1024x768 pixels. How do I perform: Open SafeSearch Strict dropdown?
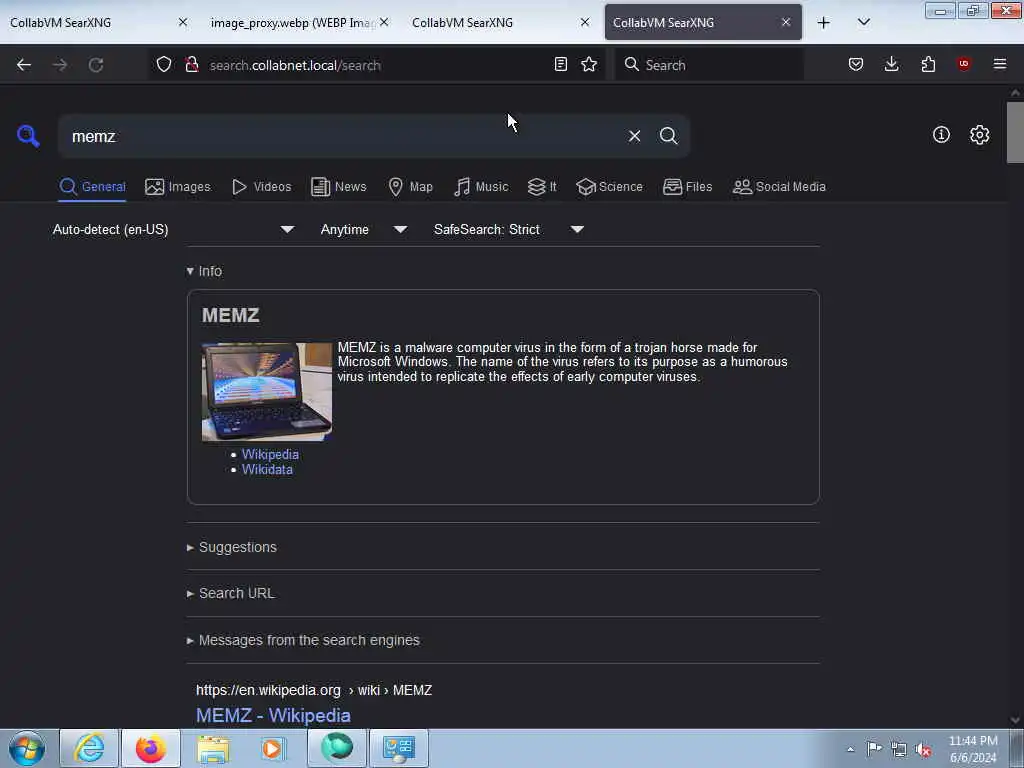pyautogui.click(x=509, y=229)
